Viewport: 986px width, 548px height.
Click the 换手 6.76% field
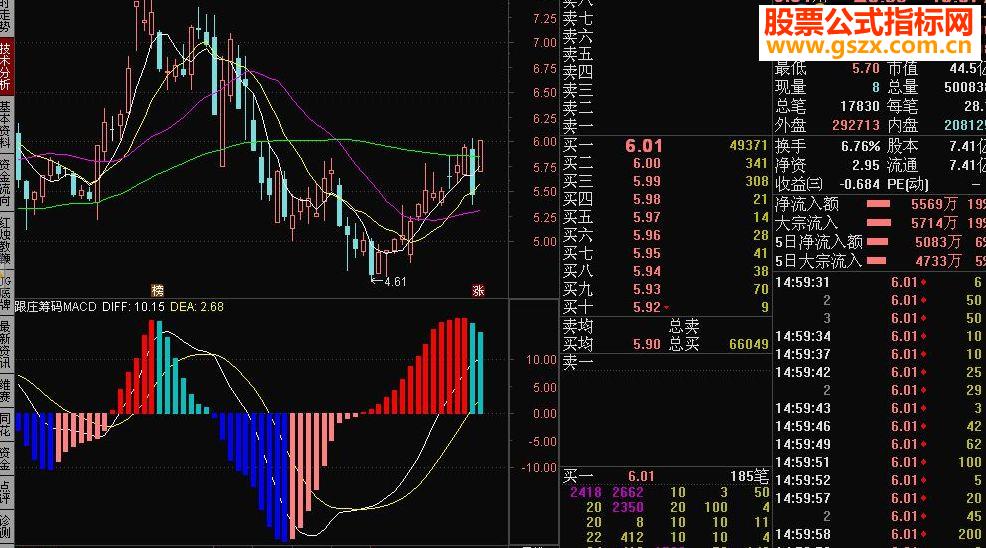[827, 146]
